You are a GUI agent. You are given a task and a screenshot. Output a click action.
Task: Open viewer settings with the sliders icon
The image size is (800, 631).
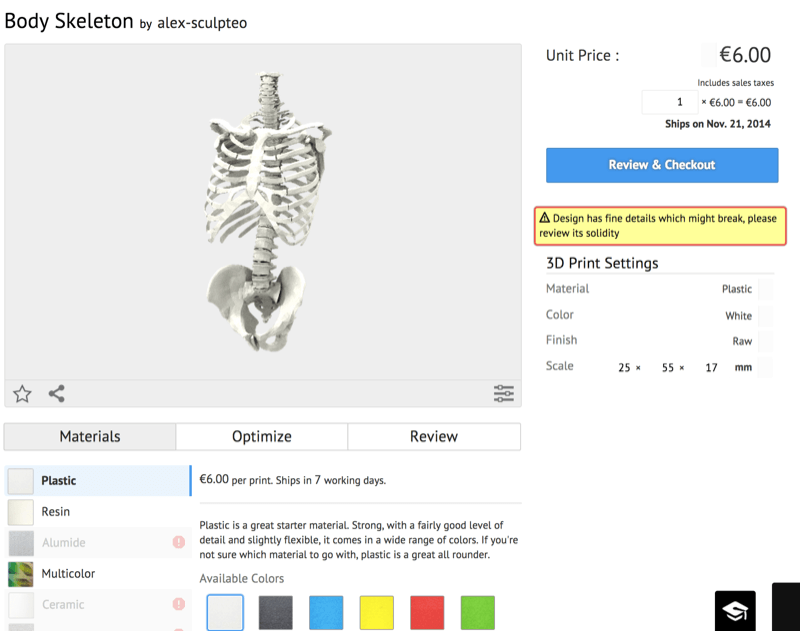coord(504,394)
